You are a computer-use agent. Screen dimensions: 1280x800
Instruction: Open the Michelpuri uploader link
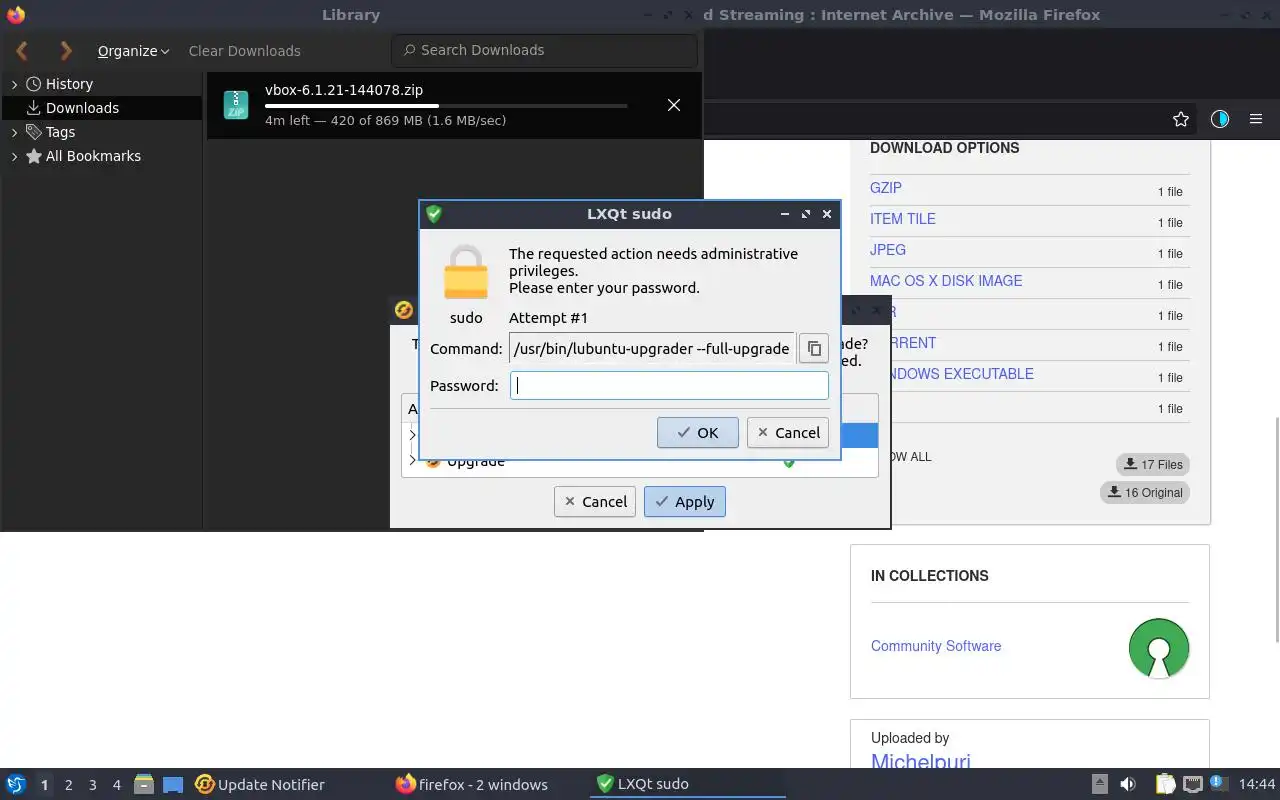(921, 762)
